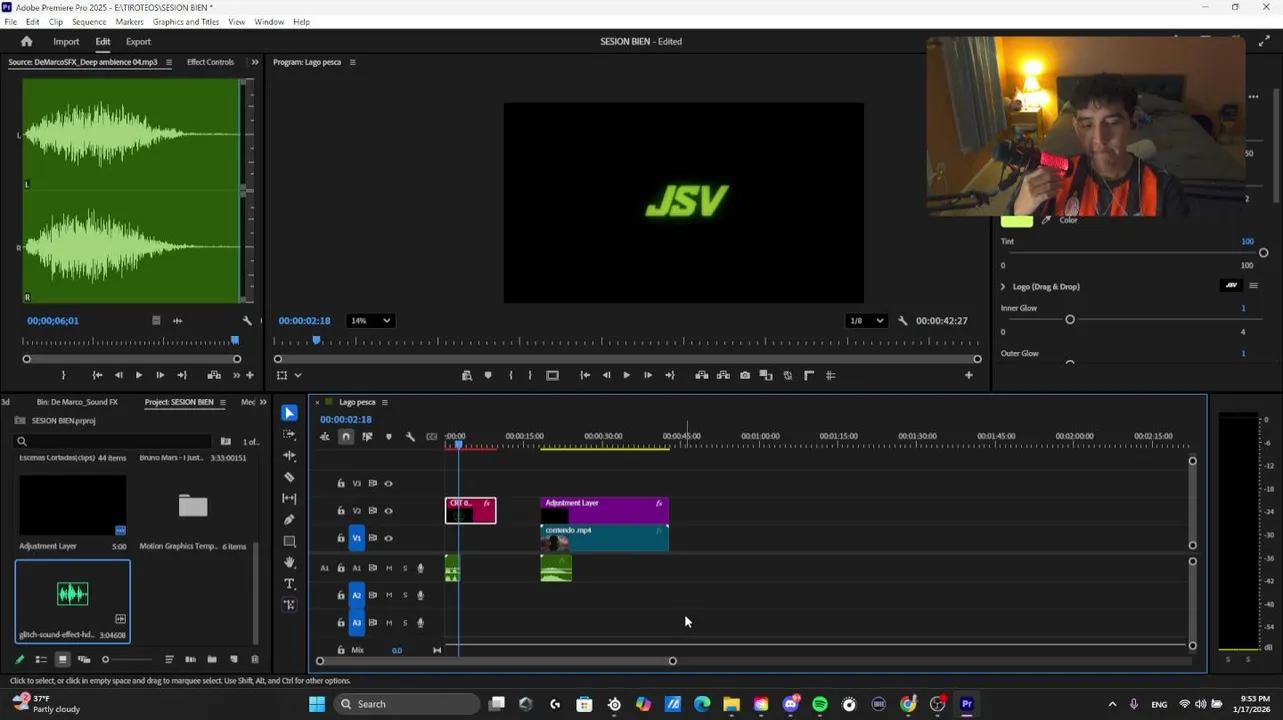Open Spotify from the taskbar
1283x720 pixels.
[820, 704]
